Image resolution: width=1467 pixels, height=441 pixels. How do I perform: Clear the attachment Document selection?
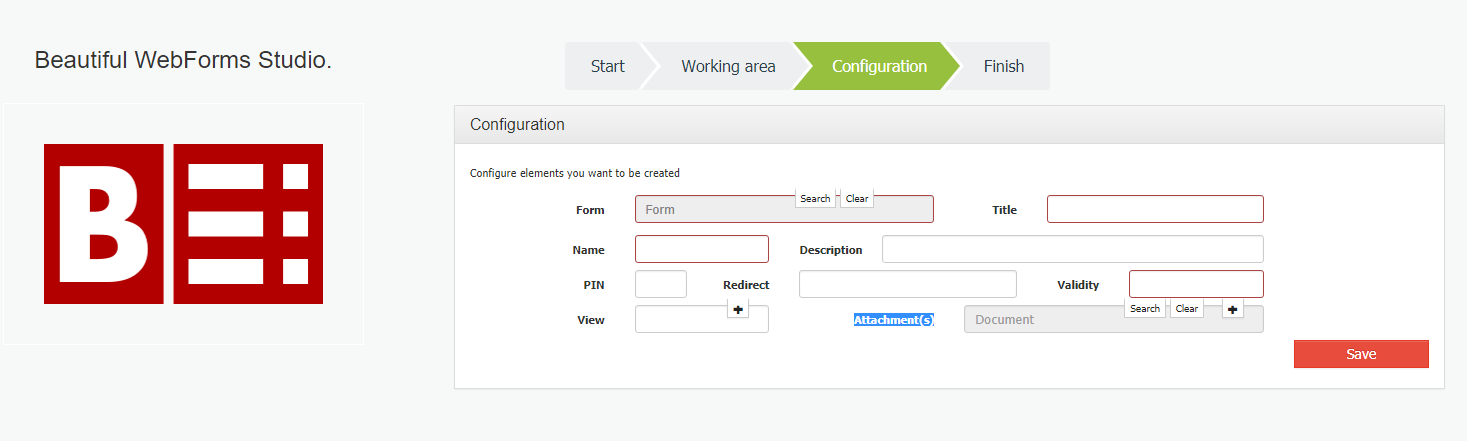[1187, 309]
